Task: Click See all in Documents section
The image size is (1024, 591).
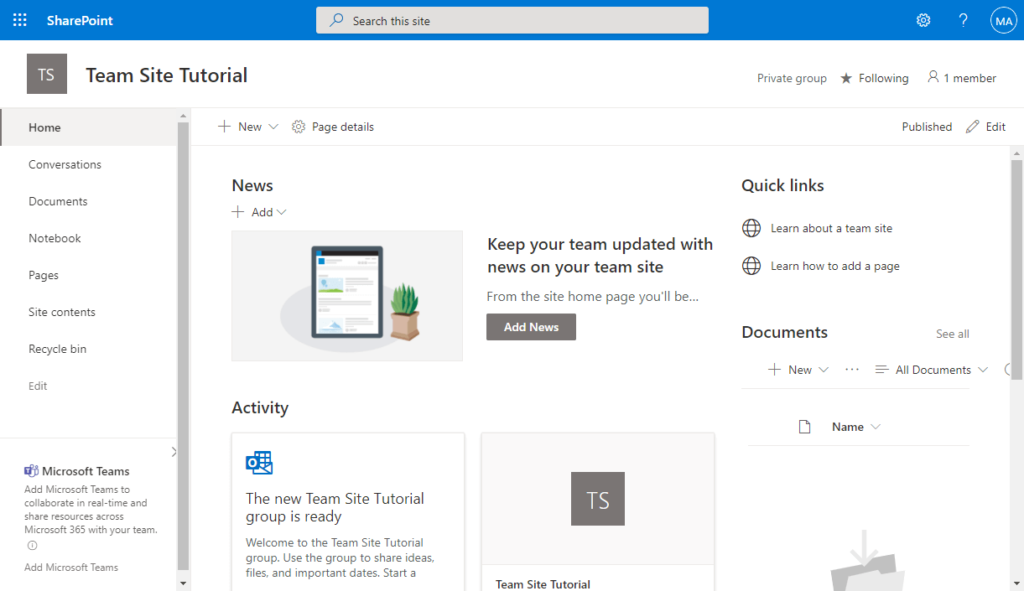Action: tap(952, 334)
